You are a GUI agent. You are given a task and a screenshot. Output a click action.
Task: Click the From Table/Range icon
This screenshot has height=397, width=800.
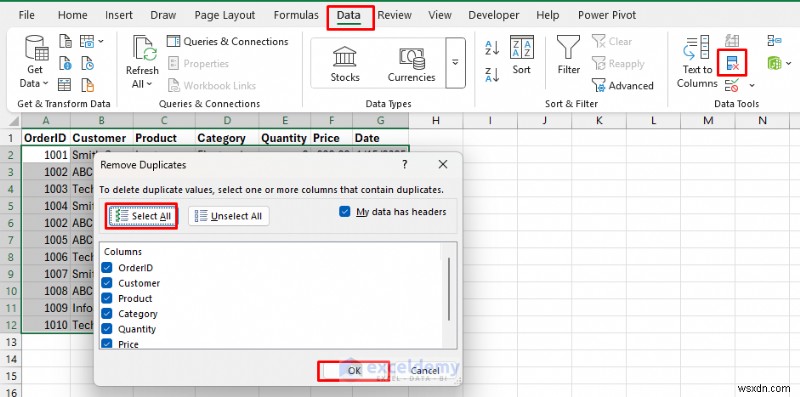pyautogui.click(x=65, y=84)
